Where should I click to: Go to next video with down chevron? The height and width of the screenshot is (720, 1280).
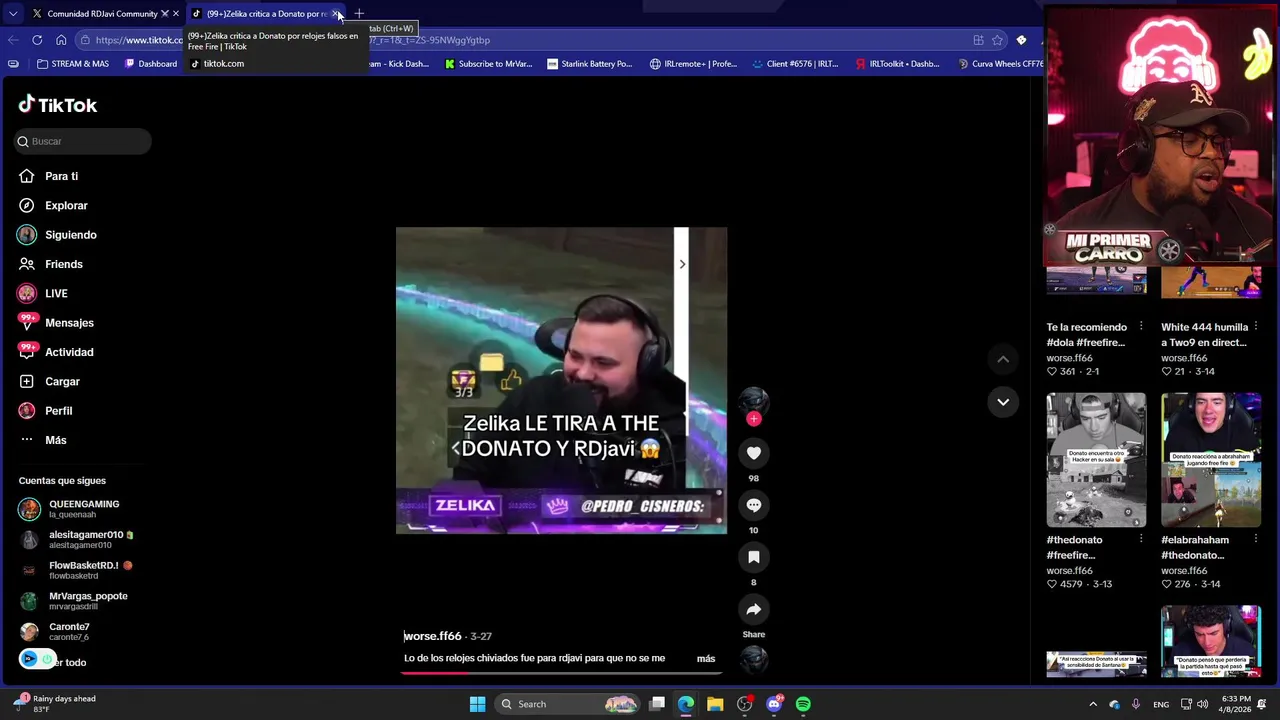click(x=1003, y=402)
